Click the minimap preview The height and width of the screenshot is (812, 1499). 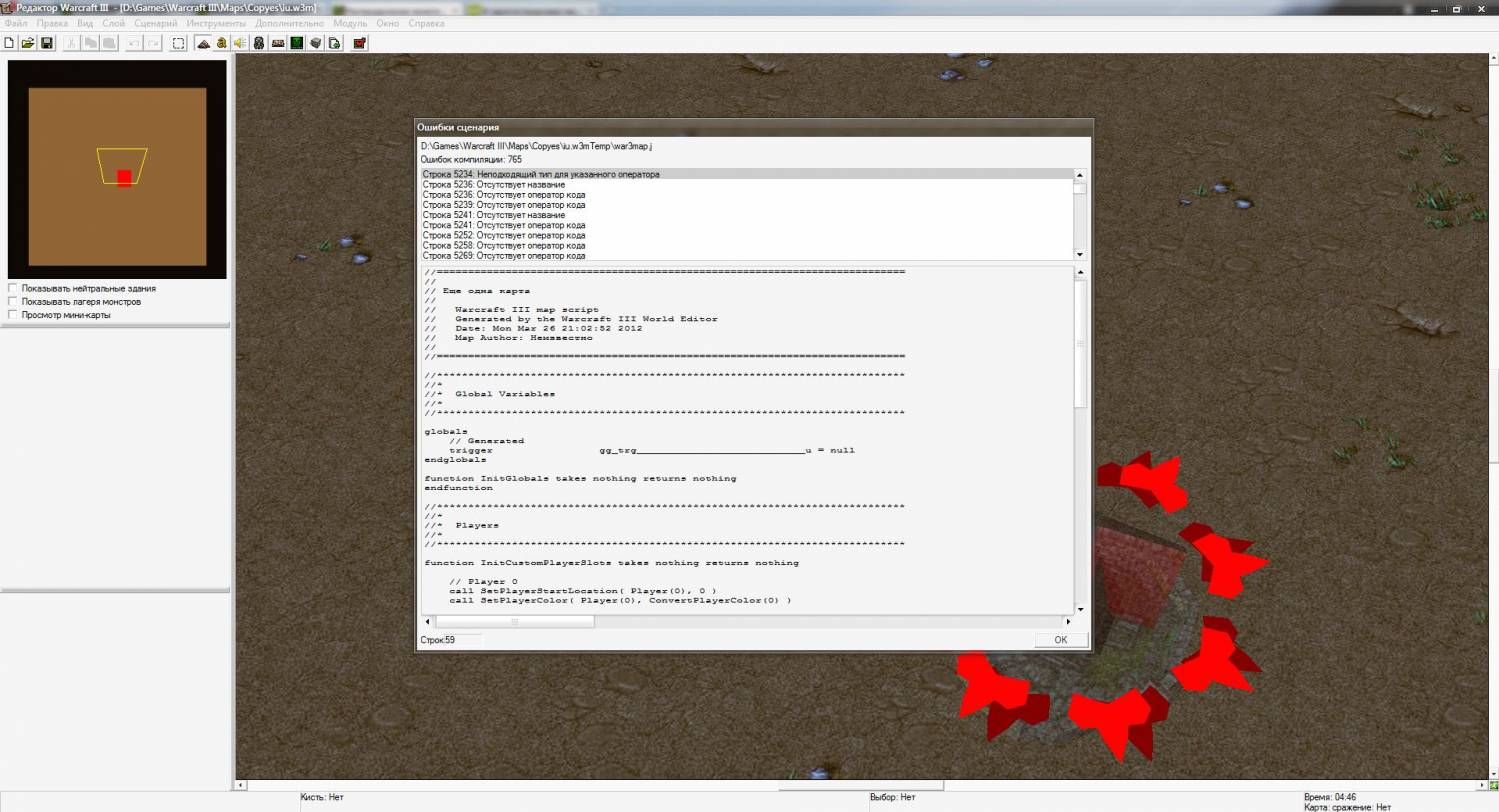point(117,169)
